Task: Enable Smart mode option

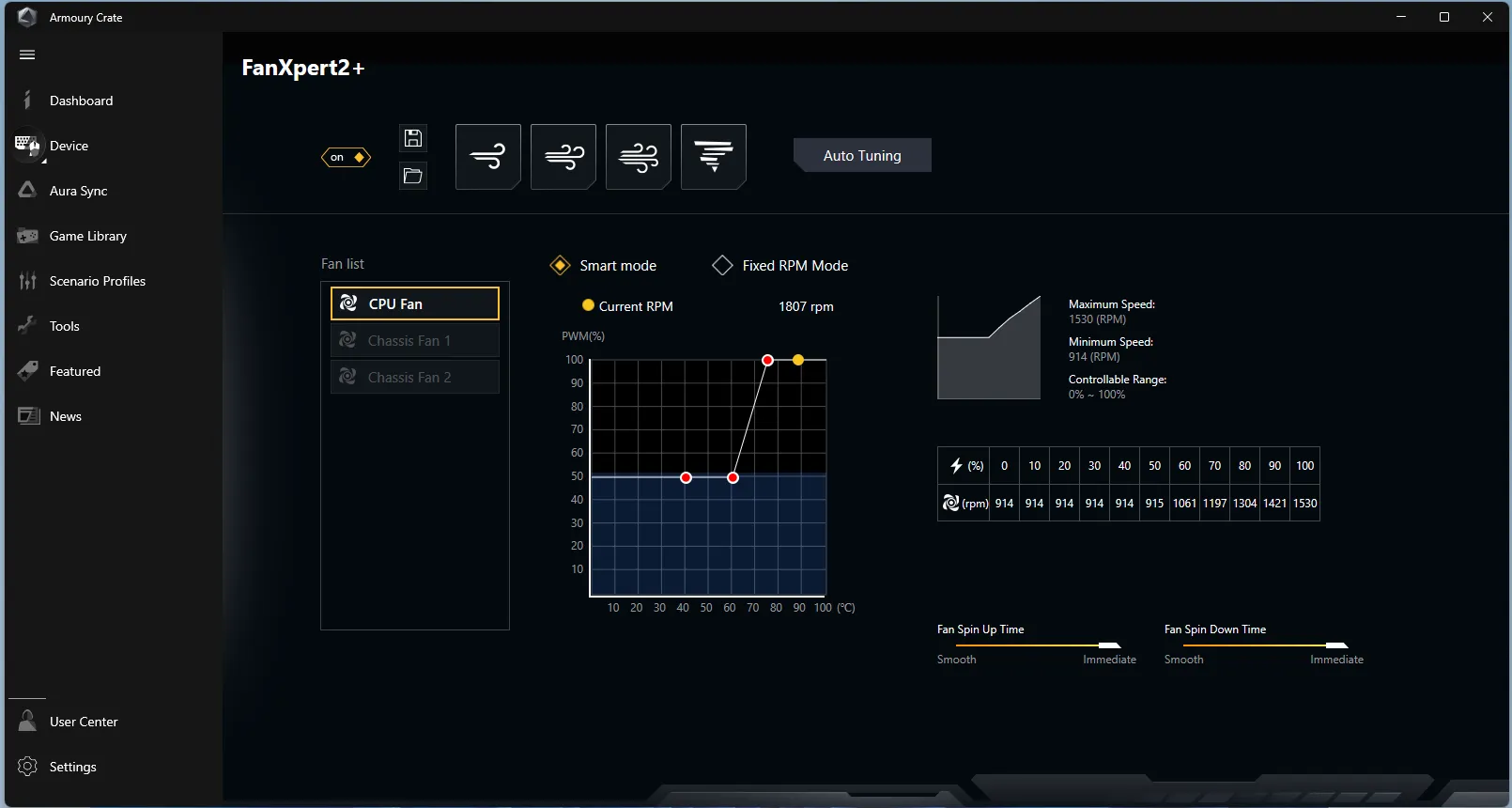Action: [x=561, y=266]
